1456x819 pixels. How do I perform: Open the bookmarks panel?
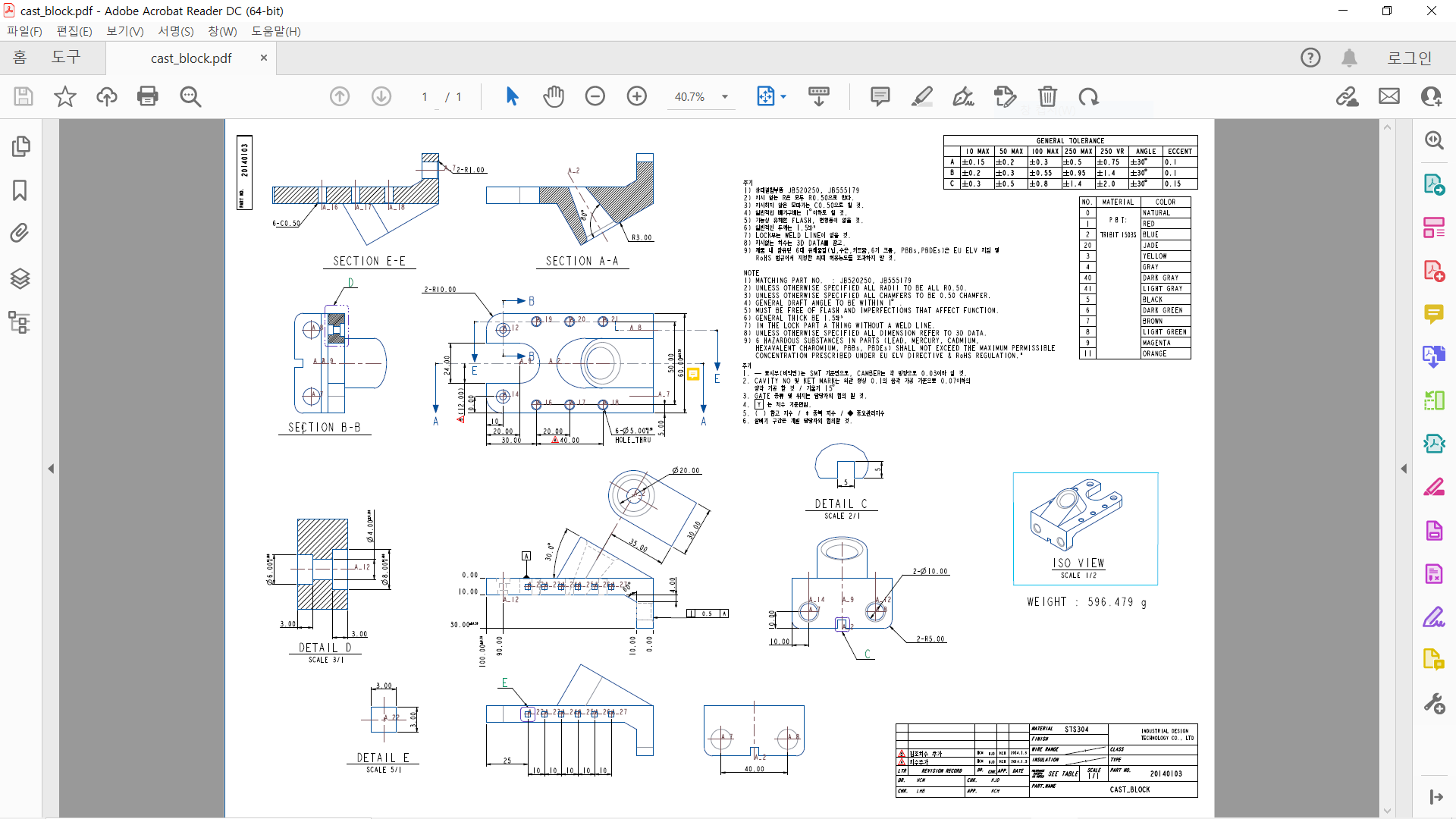point(20,190)
